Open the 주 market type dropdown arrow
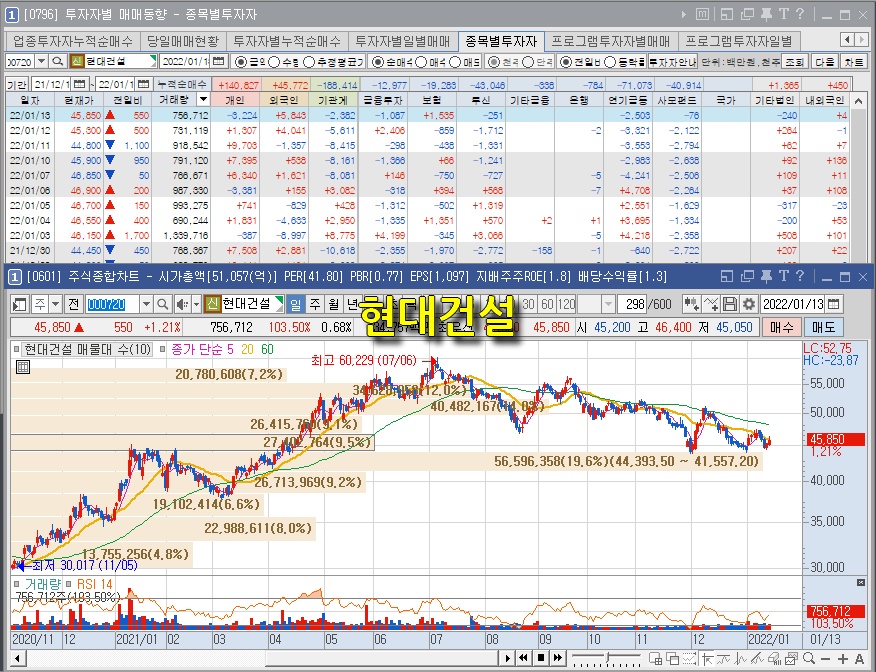The height and width of the screenshot is (672, 876). 55,304
